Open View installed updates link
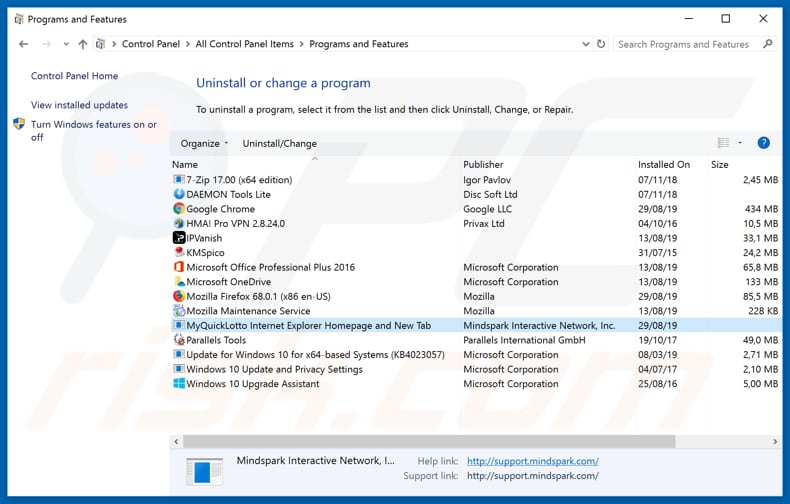Viewport: 790px width, 504px height. coord(79,105)
